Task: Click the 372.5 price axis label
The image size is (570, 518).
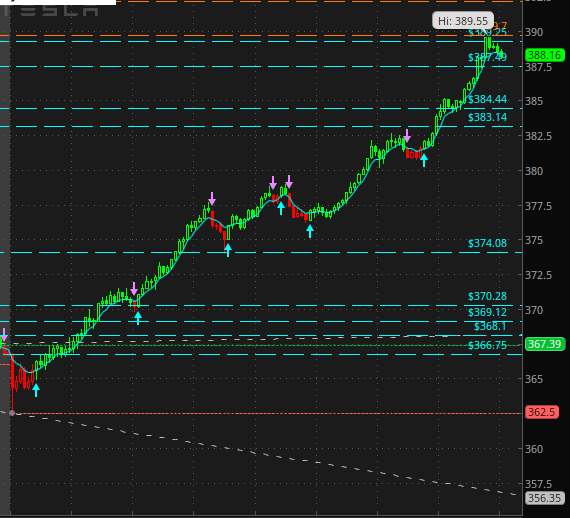Action: tap(538, 275)
